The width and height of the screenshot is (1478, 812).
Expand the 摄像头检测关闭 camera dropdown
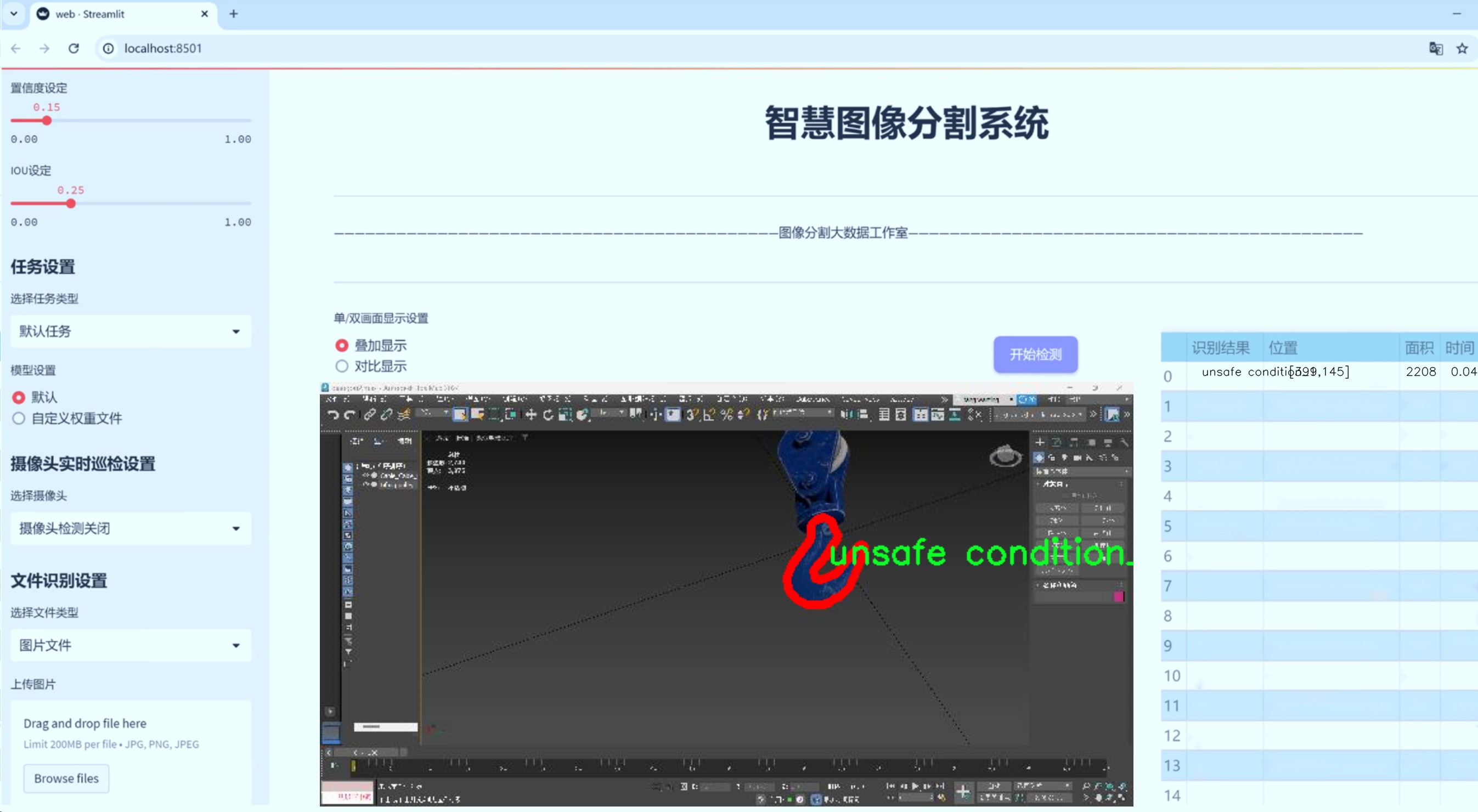click(x=131, y=528)
